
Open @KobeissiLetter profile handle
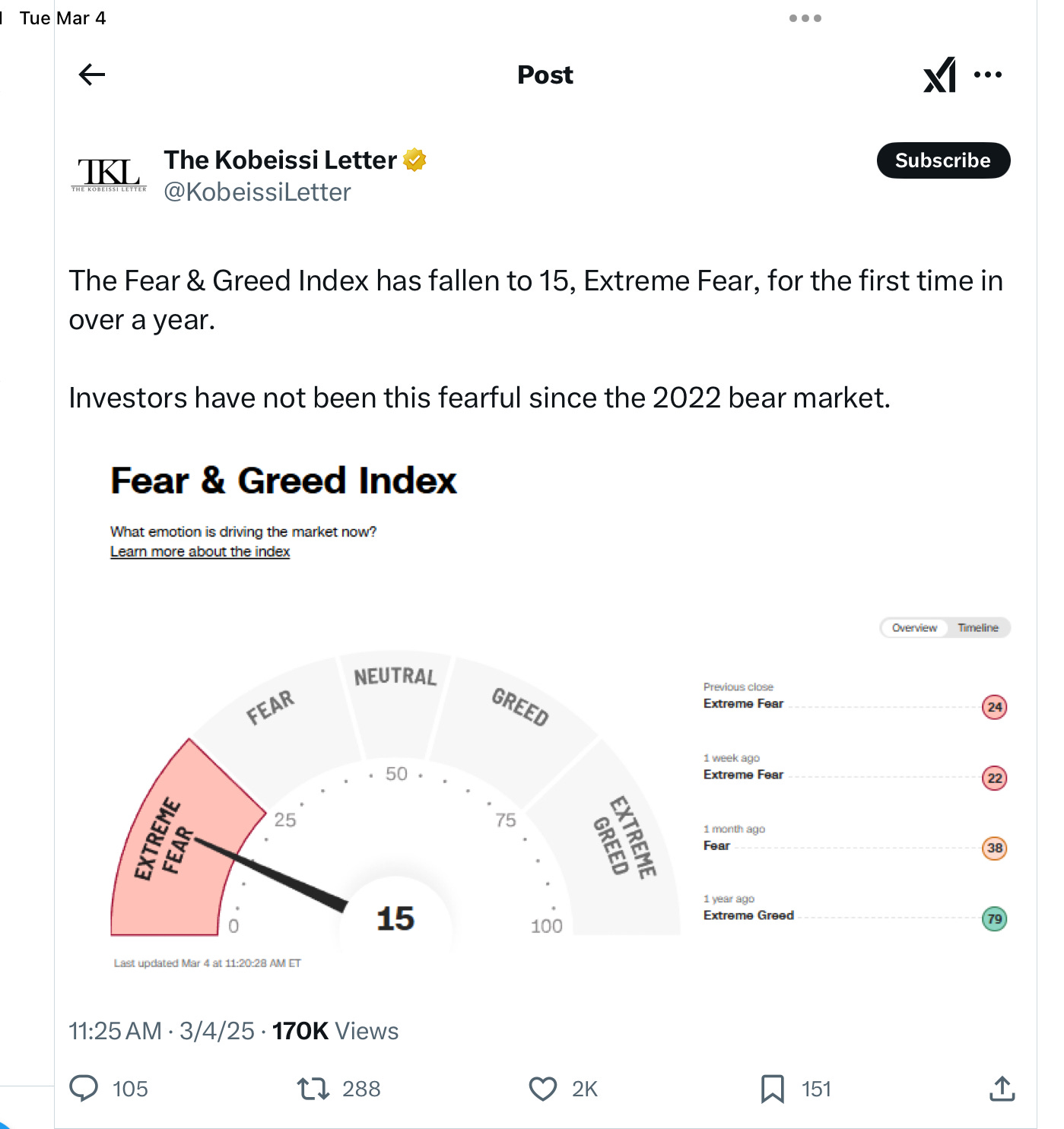257,192
